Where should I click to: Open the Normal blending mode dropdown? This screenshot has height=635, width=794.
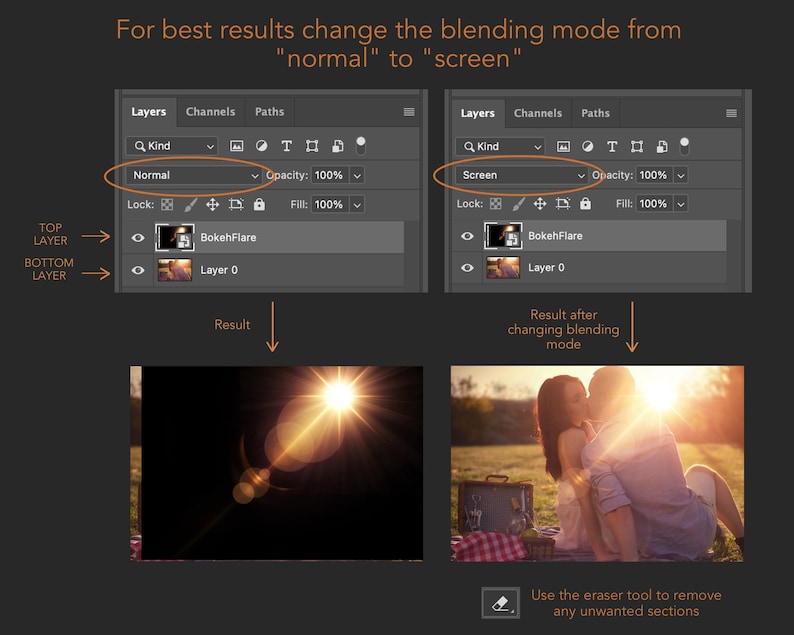pyautogui.click(x=194, y=175)
